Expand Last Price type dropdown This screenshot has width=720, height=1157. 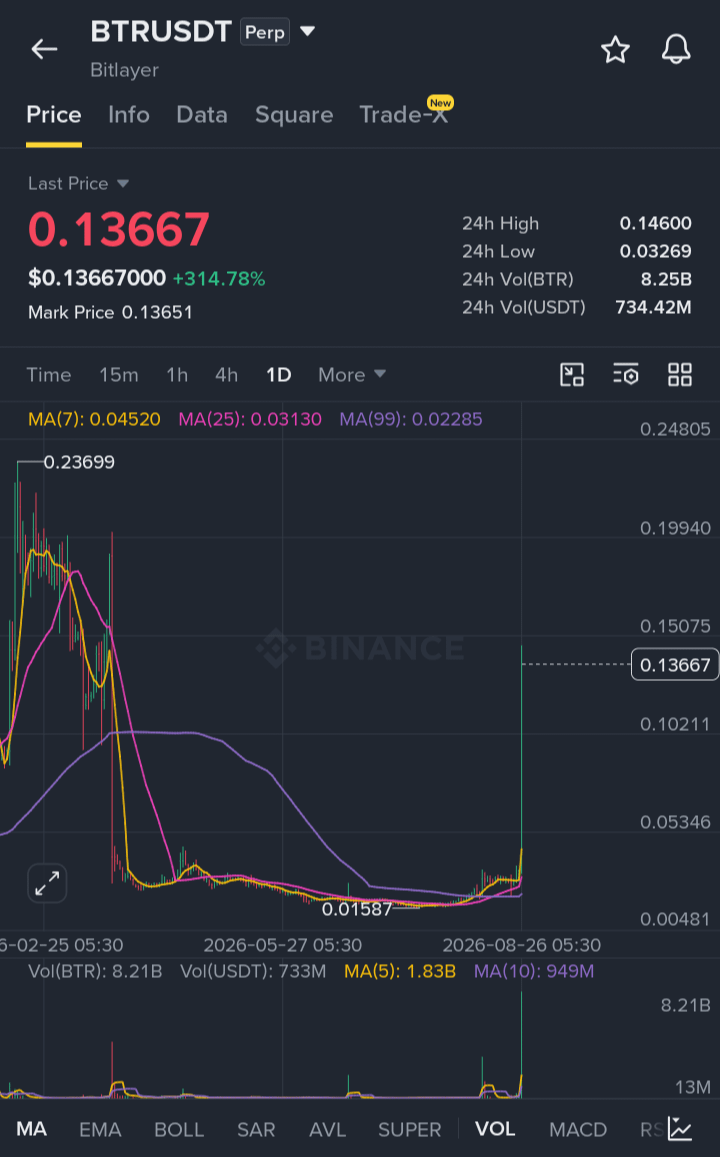[122, 184]
